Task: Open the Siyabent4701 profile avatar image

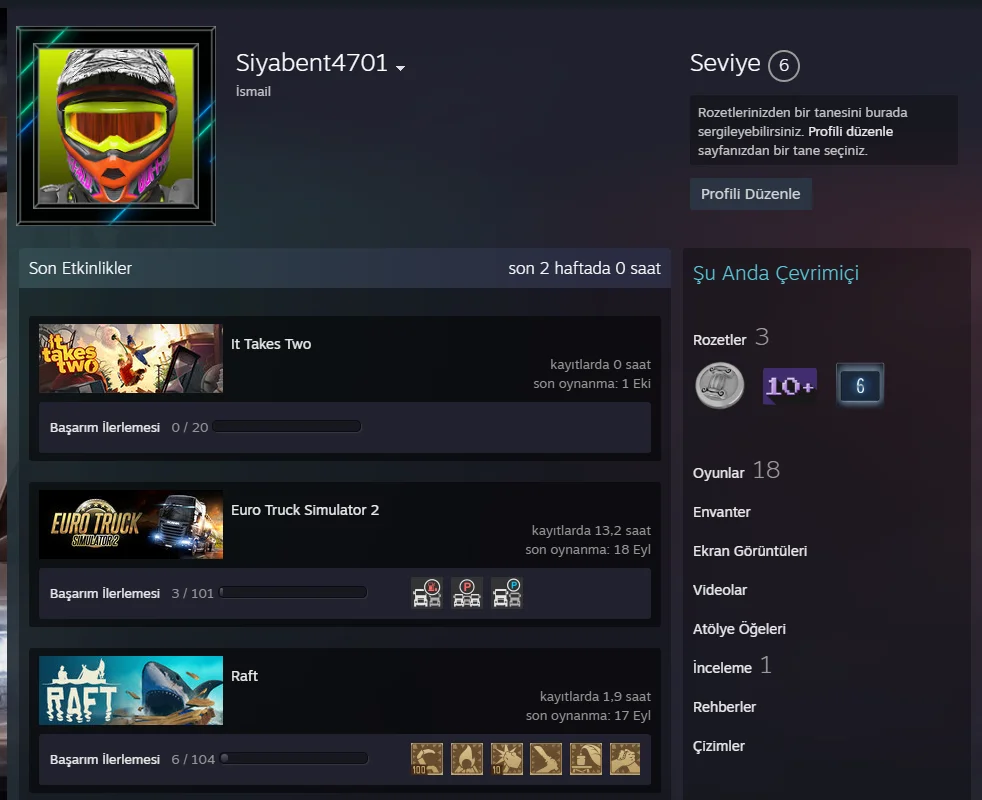Action: click(116, 125)
